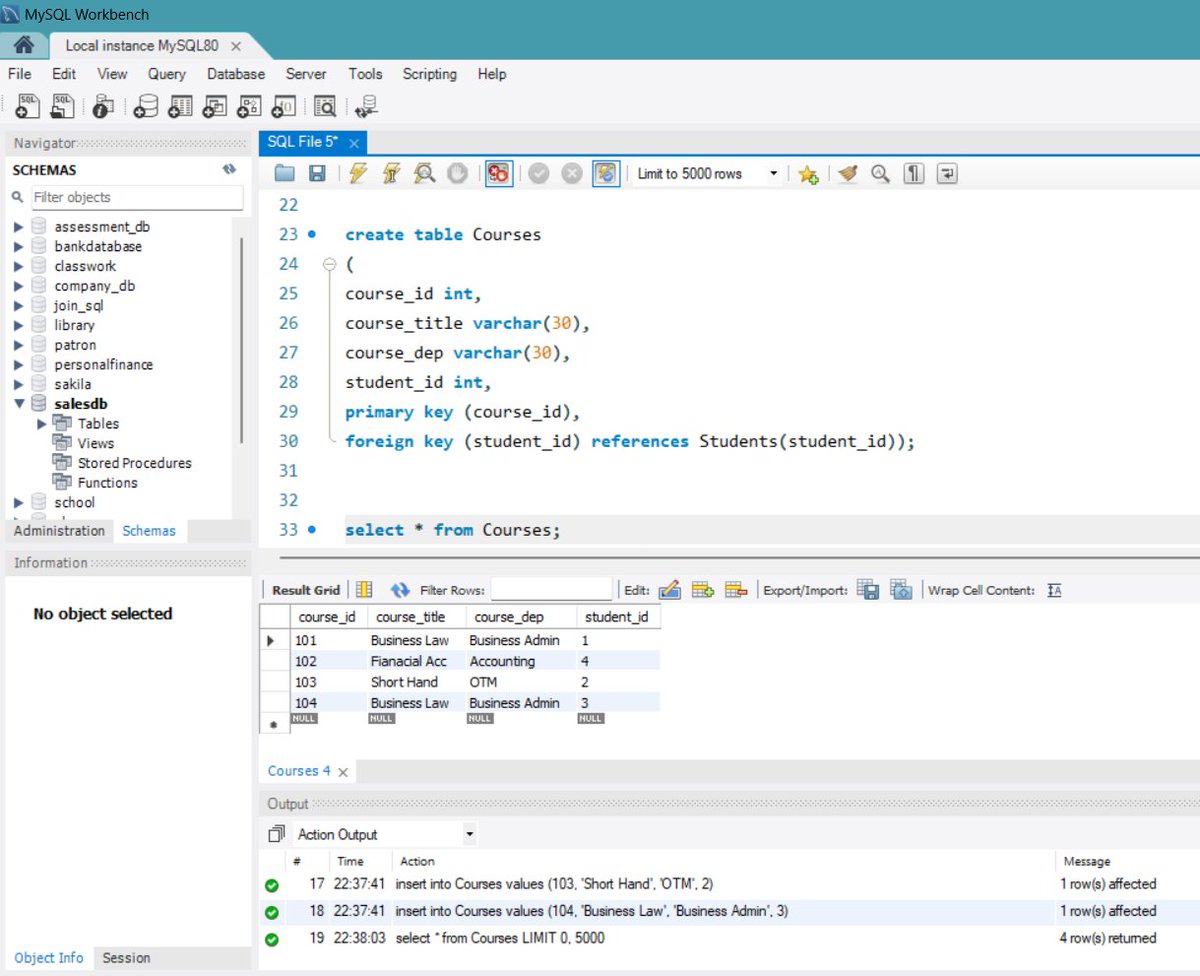Create a new stored procedure icon
Viewport: 1200px width, 976px height.
pos(249,106)
